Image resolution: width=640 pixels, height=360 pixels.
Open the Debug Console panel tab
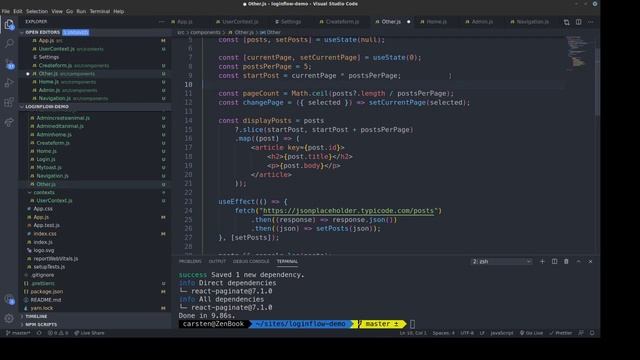pyautogui.click(x=251, y=261)
